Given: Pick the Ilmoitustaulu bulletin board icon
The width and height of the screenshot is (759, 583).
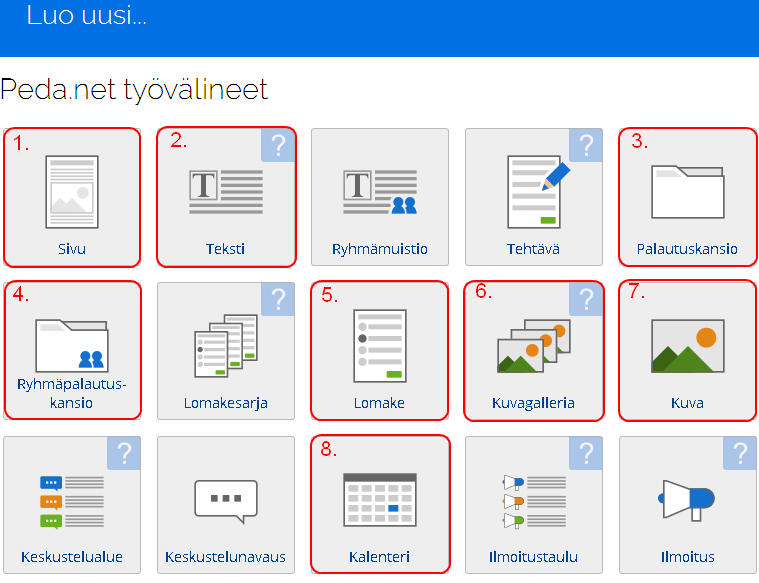Looking at the screenshot, I should (533, 502).
